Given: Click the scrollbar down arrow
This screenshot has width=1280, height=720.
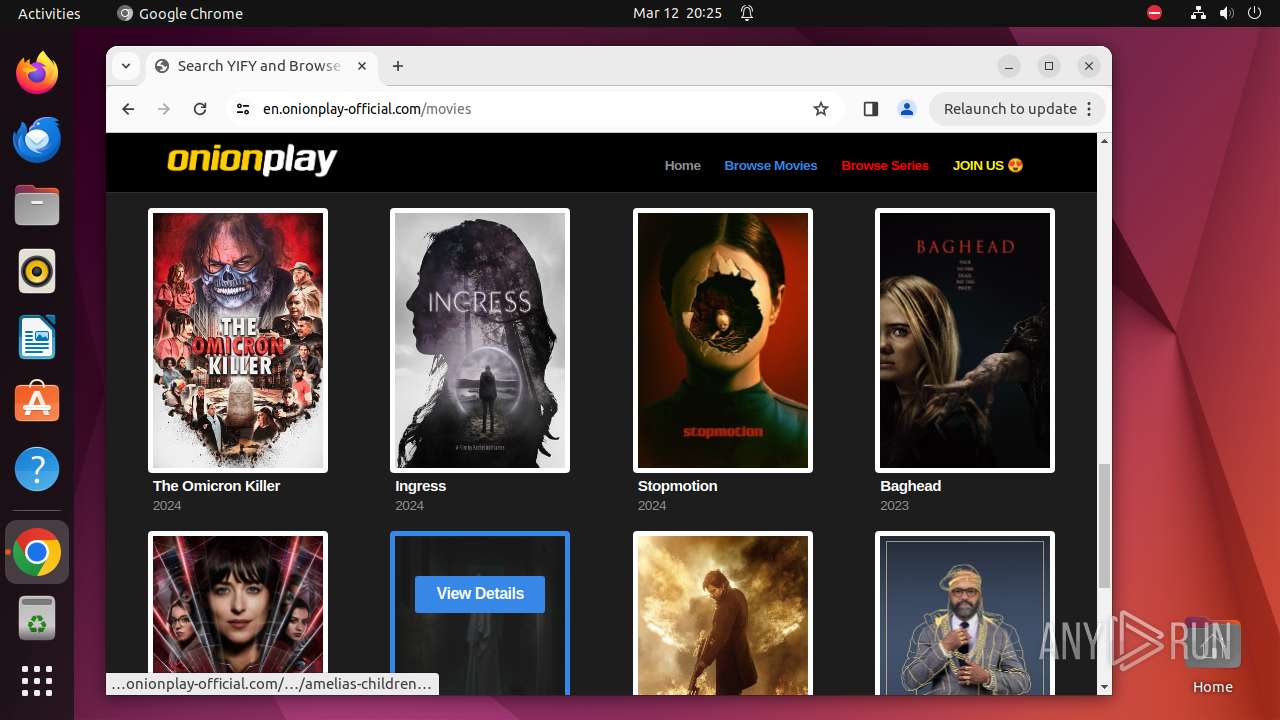Looking at the screenshot, I should pyautogui.click(x=1104, y=687).
